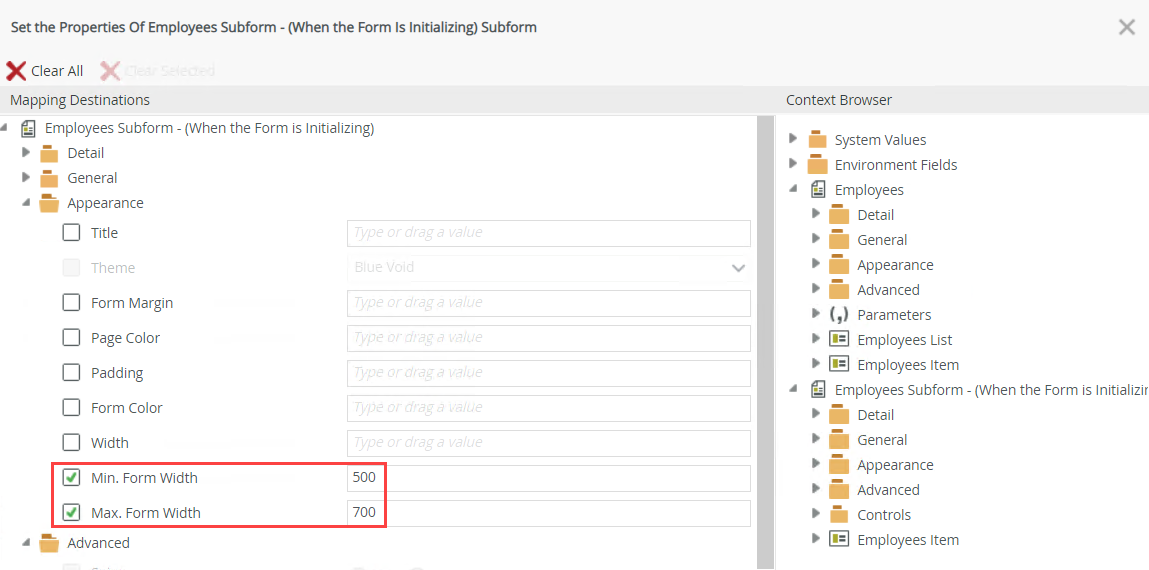Click the red X Clear All icon
The width and height of the screenshot is (1149, 570).
[x=16, y=71]
